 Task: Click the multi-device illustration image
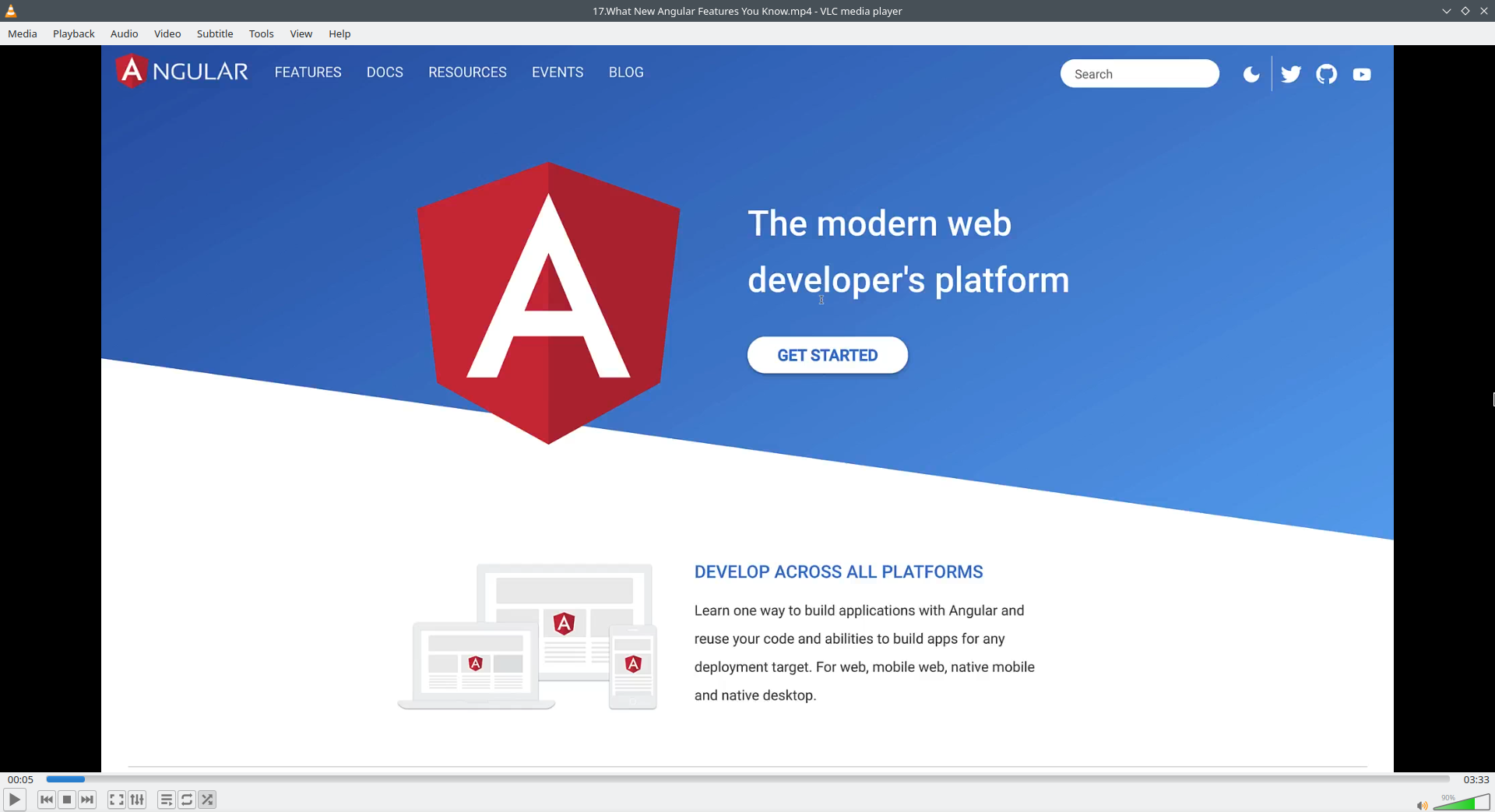pos(528,637)
